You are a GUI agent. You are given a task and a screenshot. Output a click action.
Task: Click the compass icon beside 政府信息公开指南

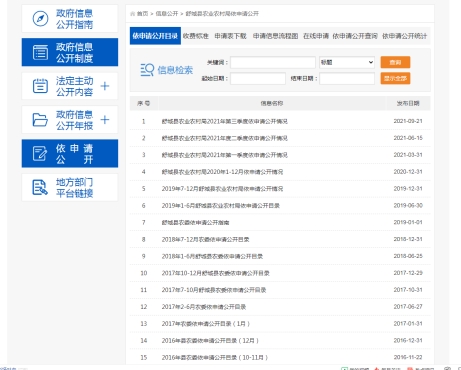[x=40, y=19]
